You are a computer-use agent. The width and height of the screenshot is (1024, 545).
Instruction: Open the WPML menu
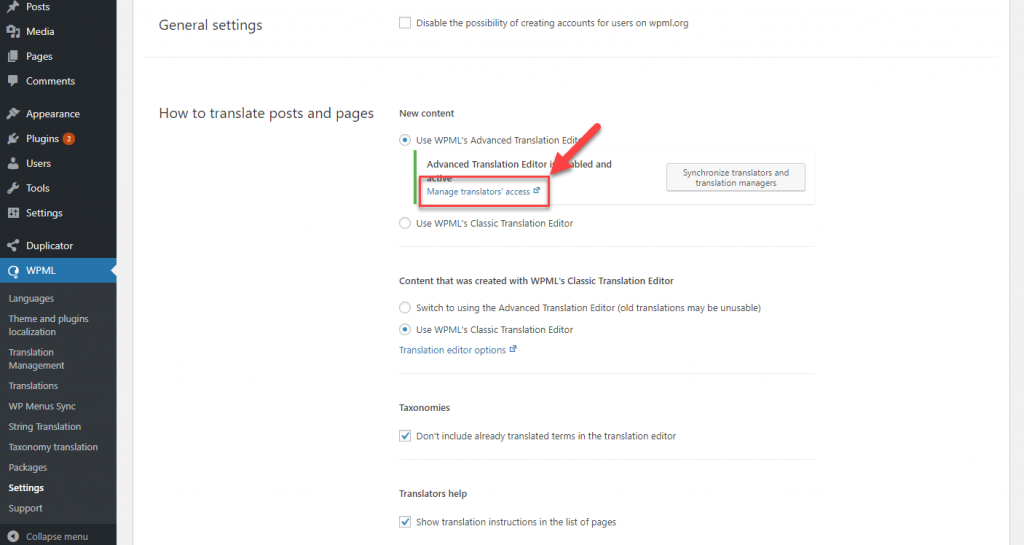pos(58,270)
